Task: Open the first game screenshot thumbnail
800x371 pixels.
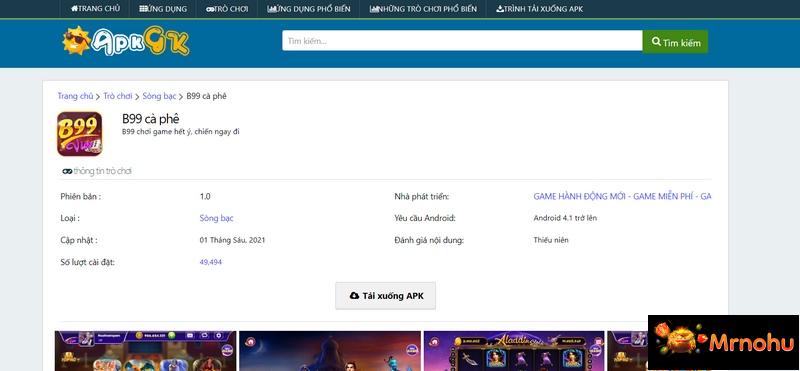Action: coord(145,351)
